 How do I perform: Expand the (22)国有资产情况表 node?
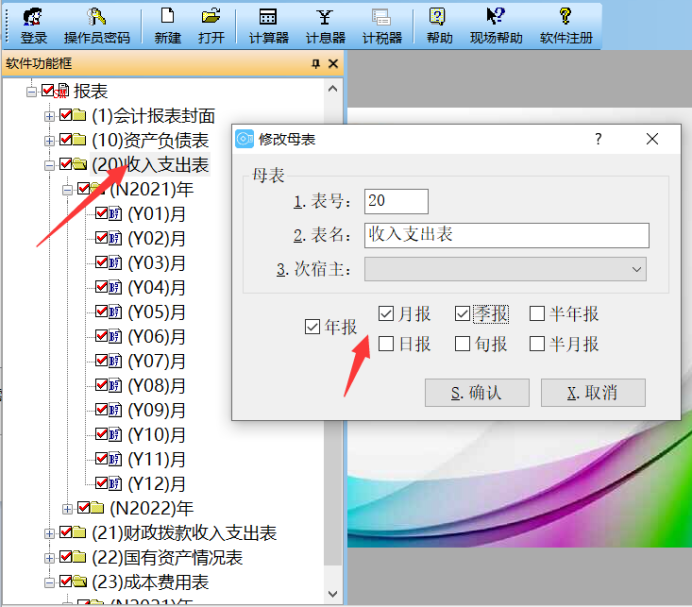coord(49,558)
